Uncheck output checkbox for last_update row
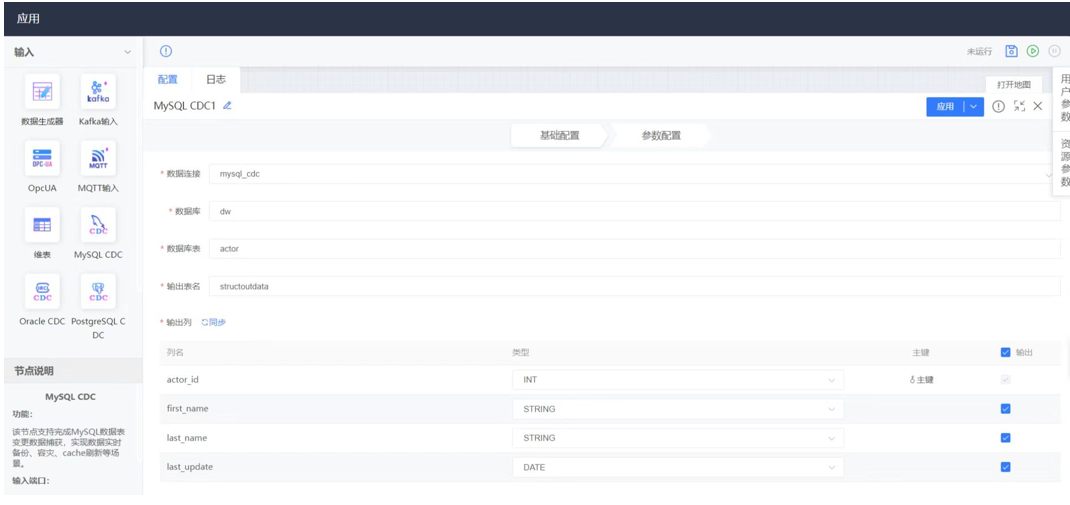This screenshot has height=505, width=1070. point(1005,467)
